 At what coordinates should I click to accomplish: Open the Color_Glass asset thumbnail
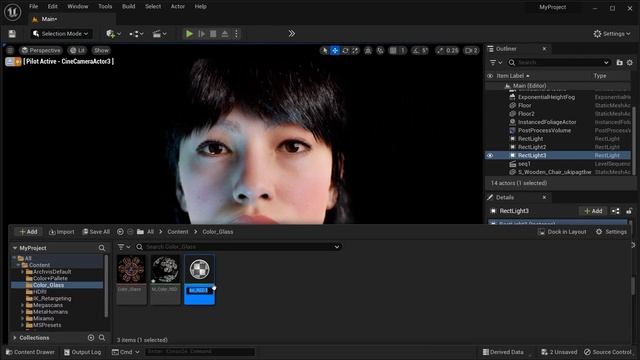tap(131, 269)
